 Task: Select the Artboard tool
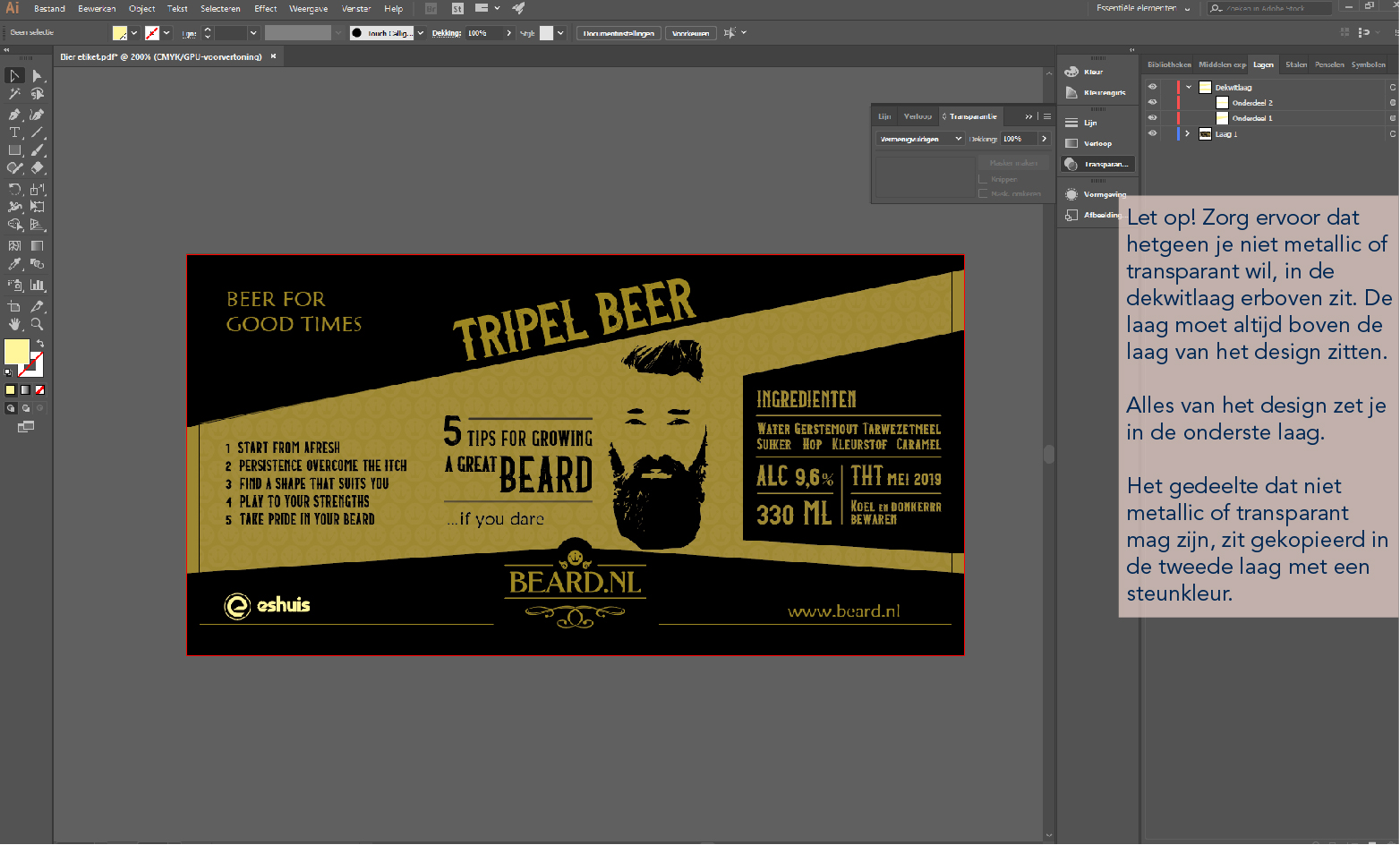[14, 306]
